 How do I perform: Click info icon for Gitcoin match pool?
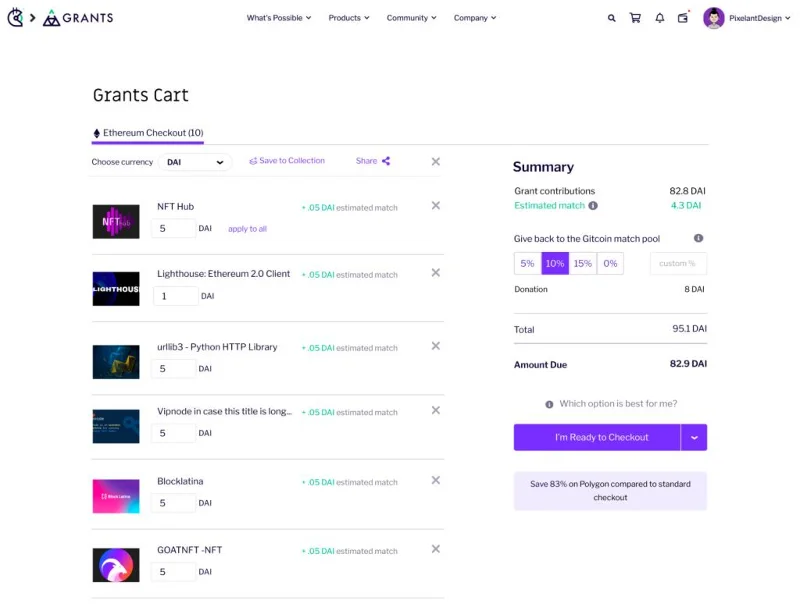point(698,238)
